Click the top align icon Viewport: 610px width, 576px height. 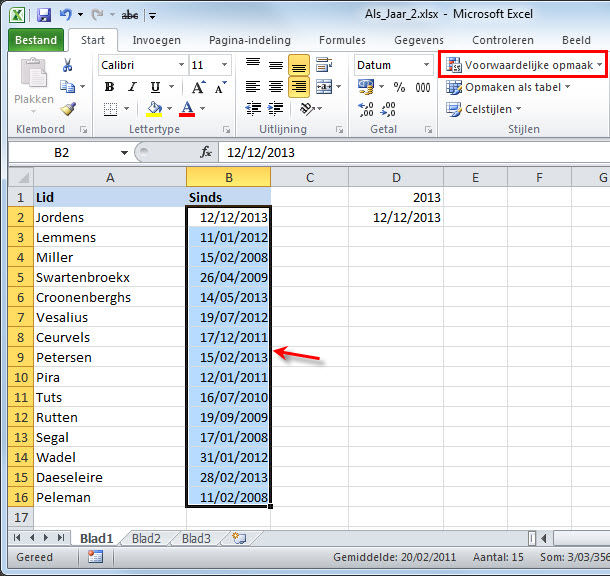coord(253,65)
